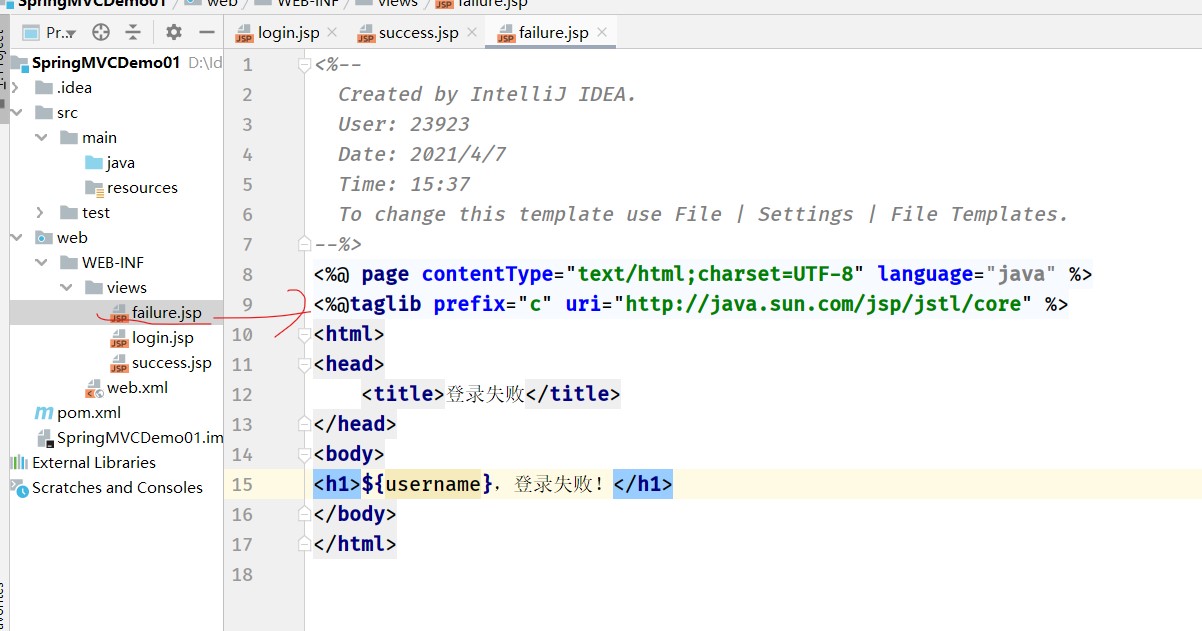Close the failure.jsp tab
Image resolution: width=1202 pixels, height=631 pixels.
tap(602, 33)
